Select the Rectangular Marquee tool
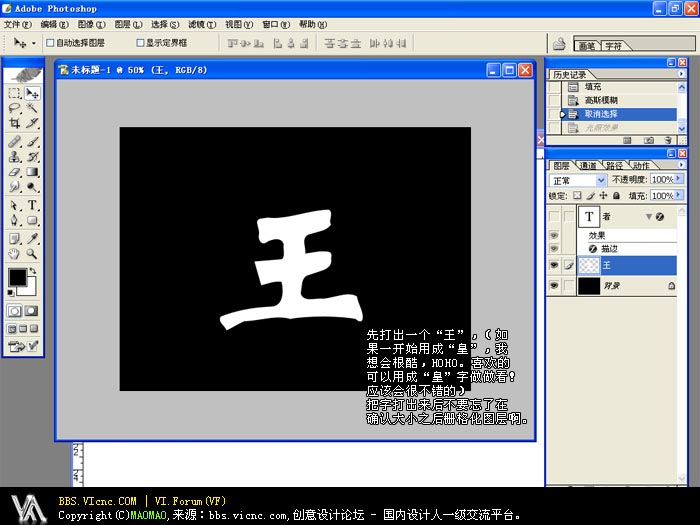The image size is (700, 525). pos(14,93)
